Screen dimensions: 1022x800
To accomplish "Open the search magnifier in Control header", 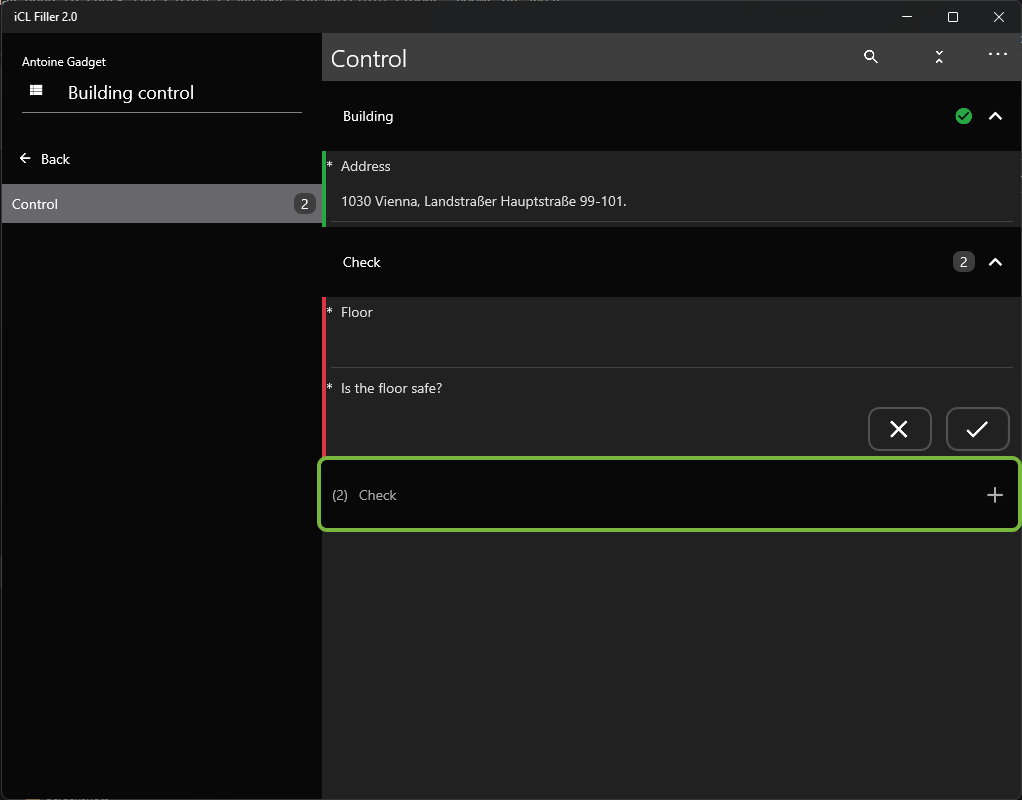I will click(x=871, y=57).
